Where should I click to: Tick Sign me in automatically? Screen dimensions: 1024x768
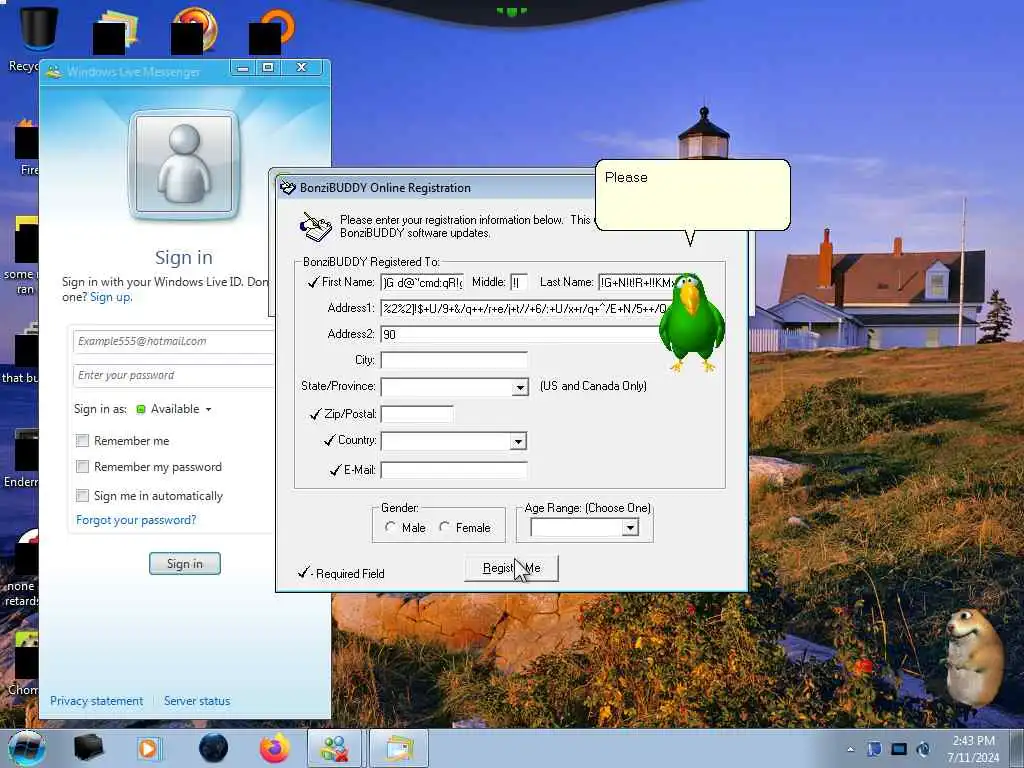coord(82,496)
